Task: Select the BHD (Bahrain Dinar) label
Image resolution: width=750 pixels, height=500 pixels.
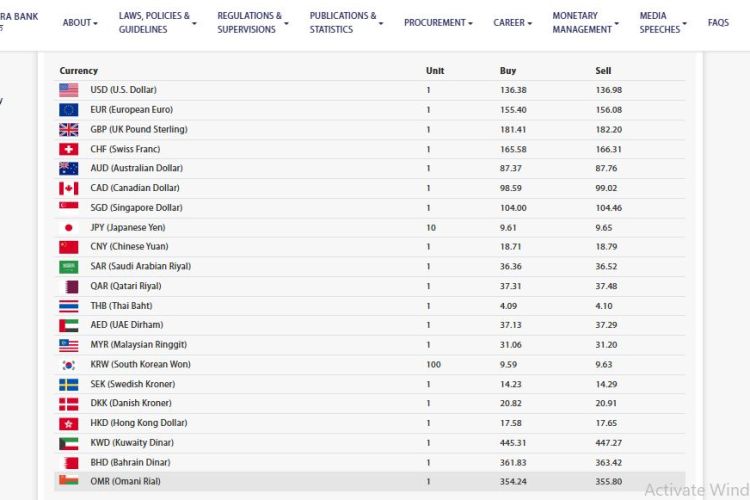Action: tap(130, 463)
